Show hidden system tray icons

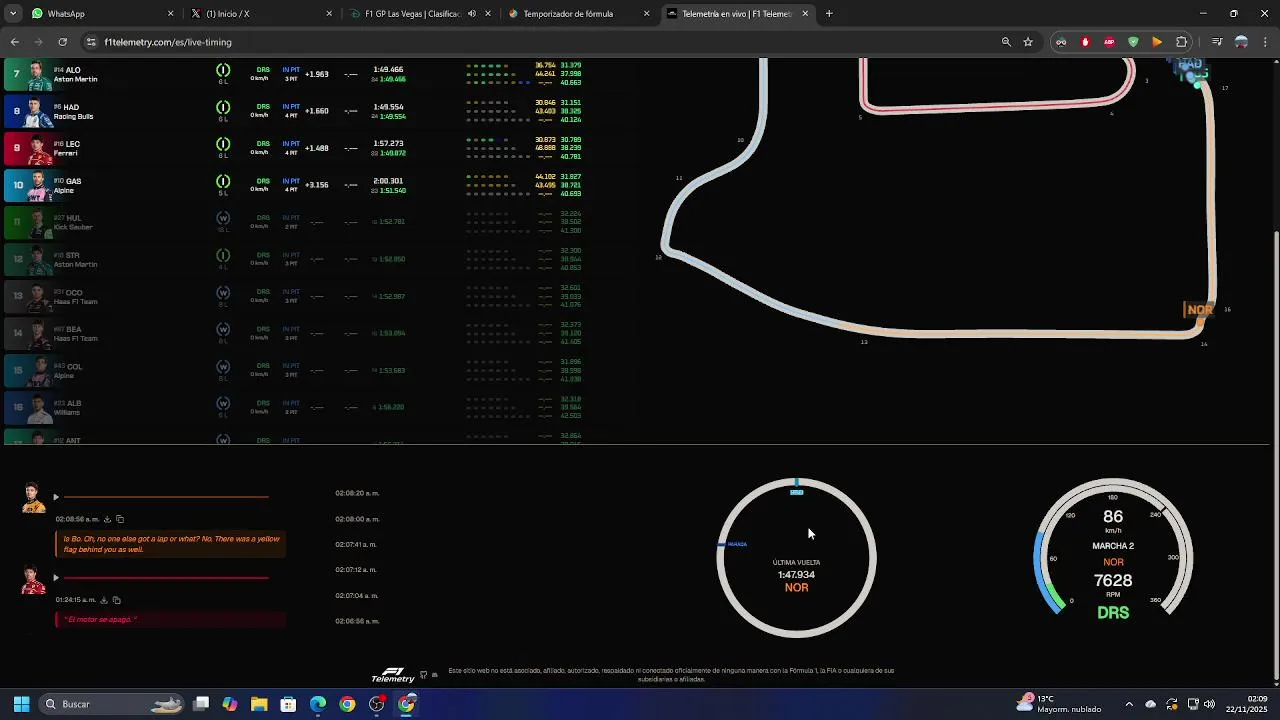click(x=1129, y=704)
